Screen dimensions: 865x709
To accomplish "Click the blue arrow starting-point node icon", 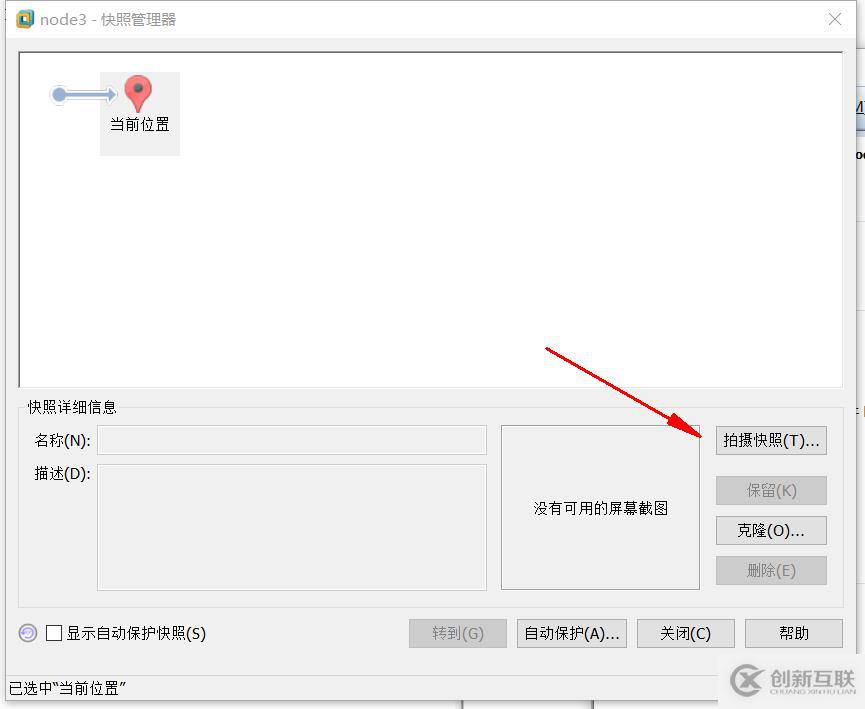I will click(57, 95).
